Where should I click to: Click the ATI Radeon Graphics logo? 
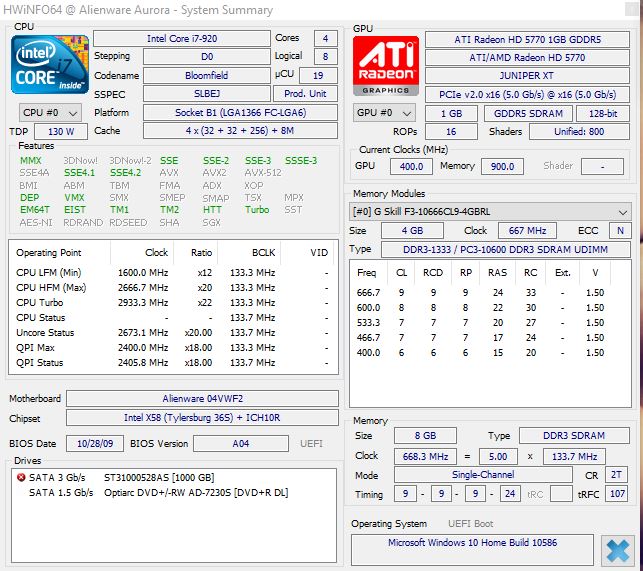[386, 66]
